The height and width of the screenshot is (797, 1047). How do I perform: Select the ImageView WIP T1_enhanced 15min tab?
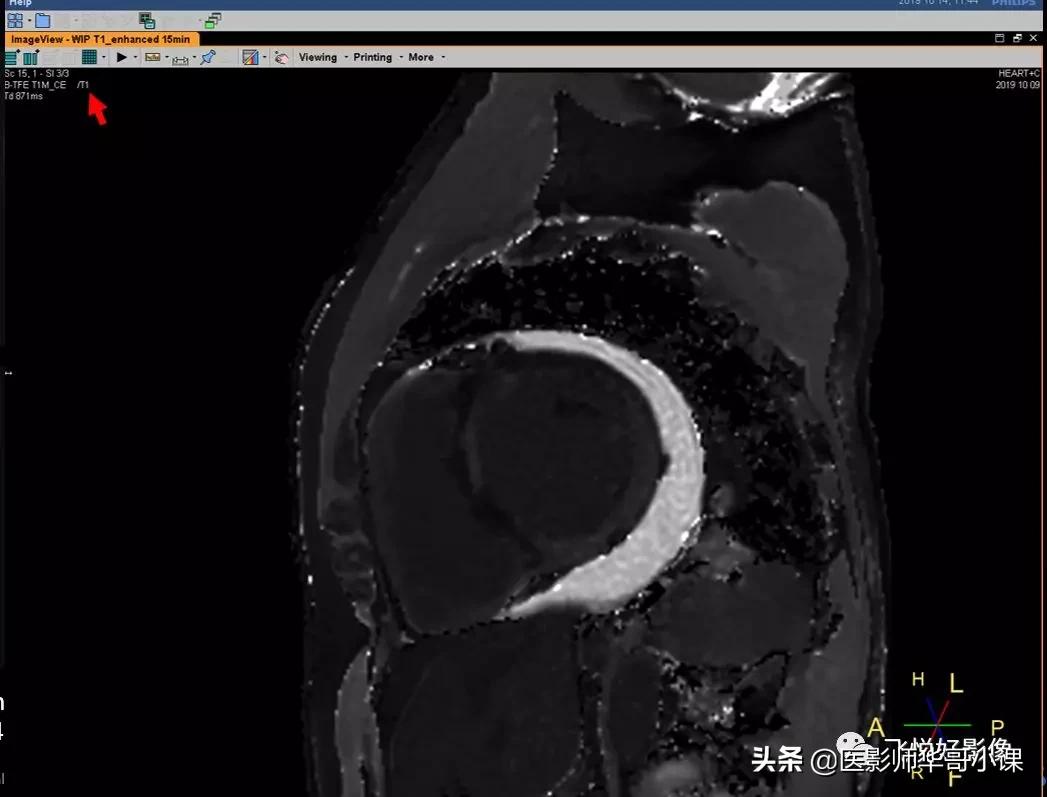click(x=100, y=39)
